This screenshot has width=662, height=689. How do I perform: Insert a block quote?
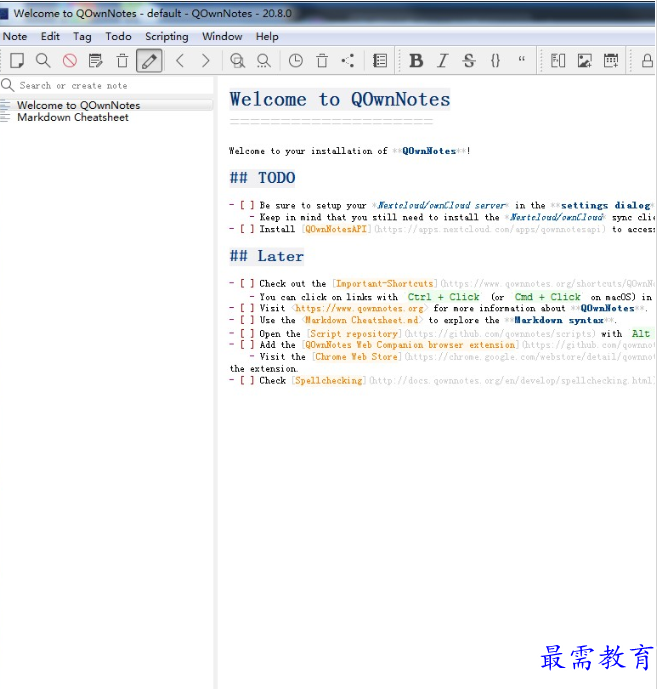(521, 59)
